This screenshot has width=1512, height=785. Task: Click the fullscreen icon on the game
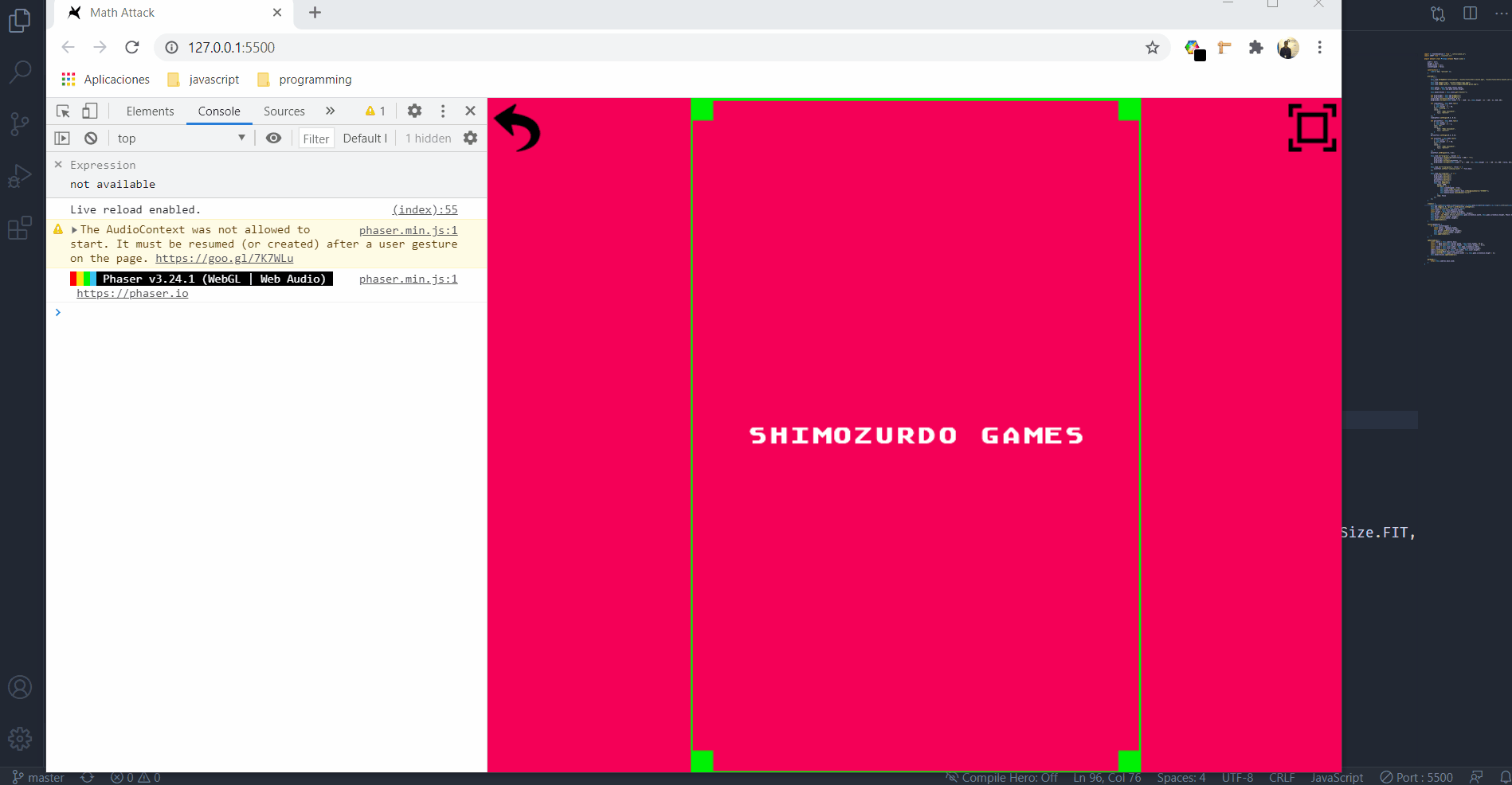1311,129
